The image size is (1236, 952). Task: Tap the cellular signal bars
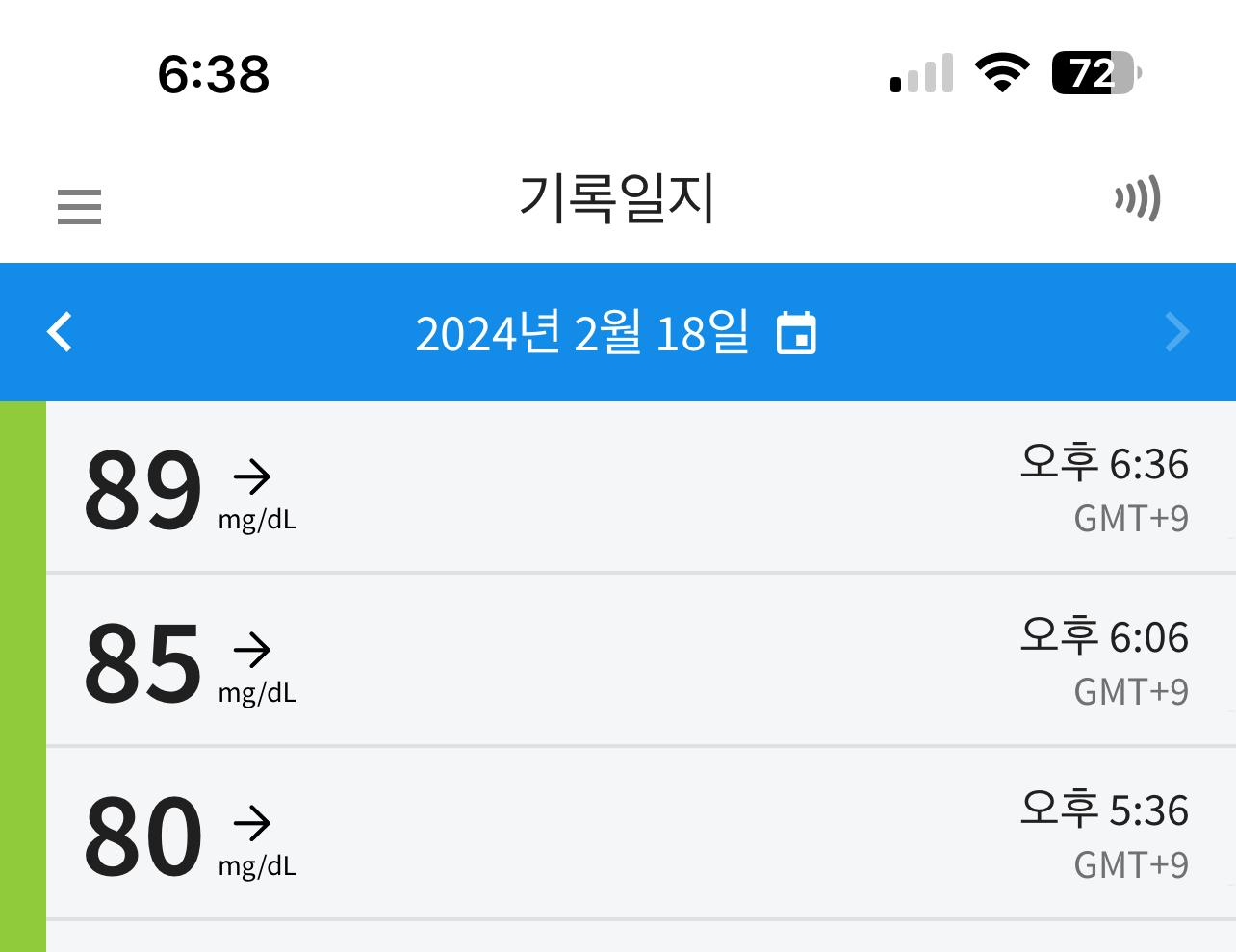922,74
